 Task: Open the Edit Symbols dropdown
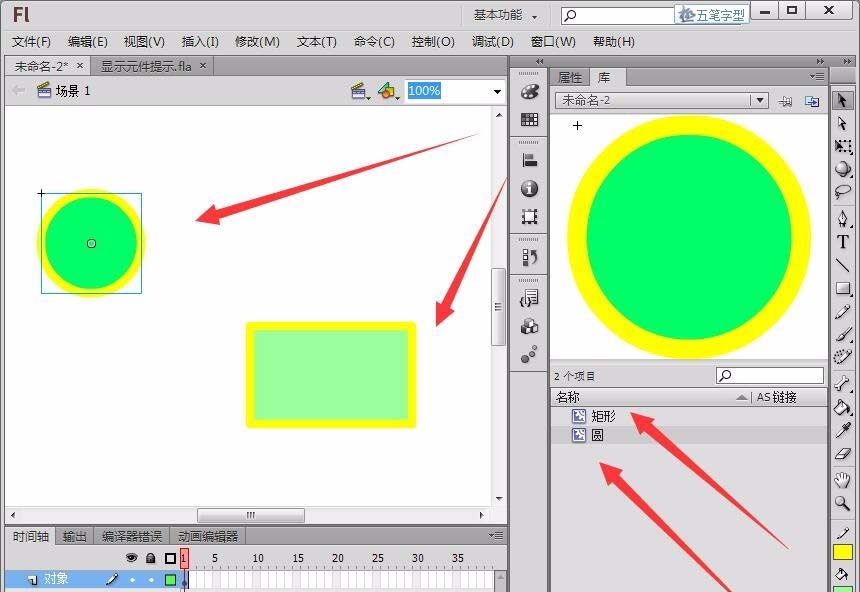click(x=388, y=91)
